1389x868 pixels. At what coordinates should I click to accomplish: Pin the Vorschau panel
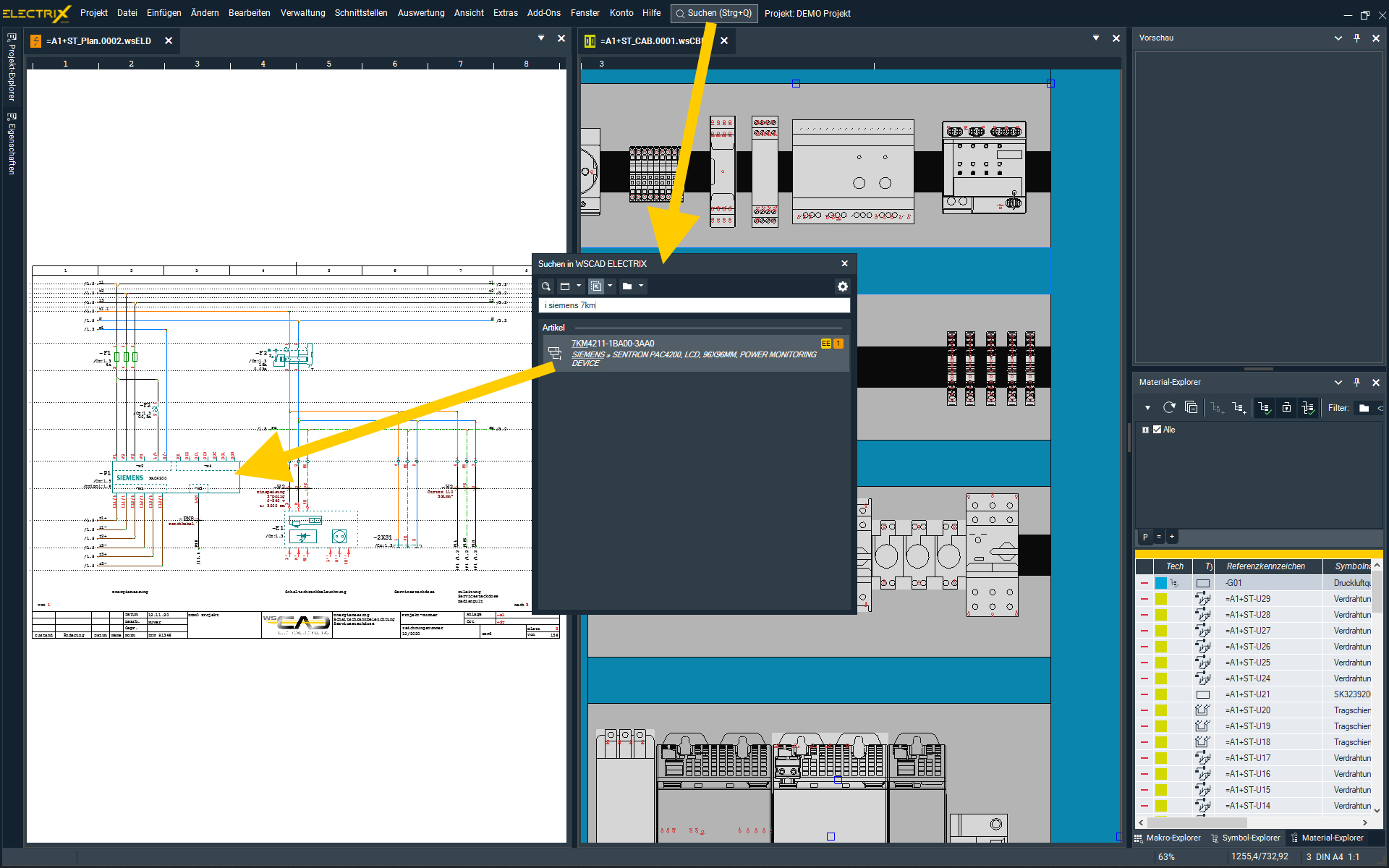coord(1356,38)
